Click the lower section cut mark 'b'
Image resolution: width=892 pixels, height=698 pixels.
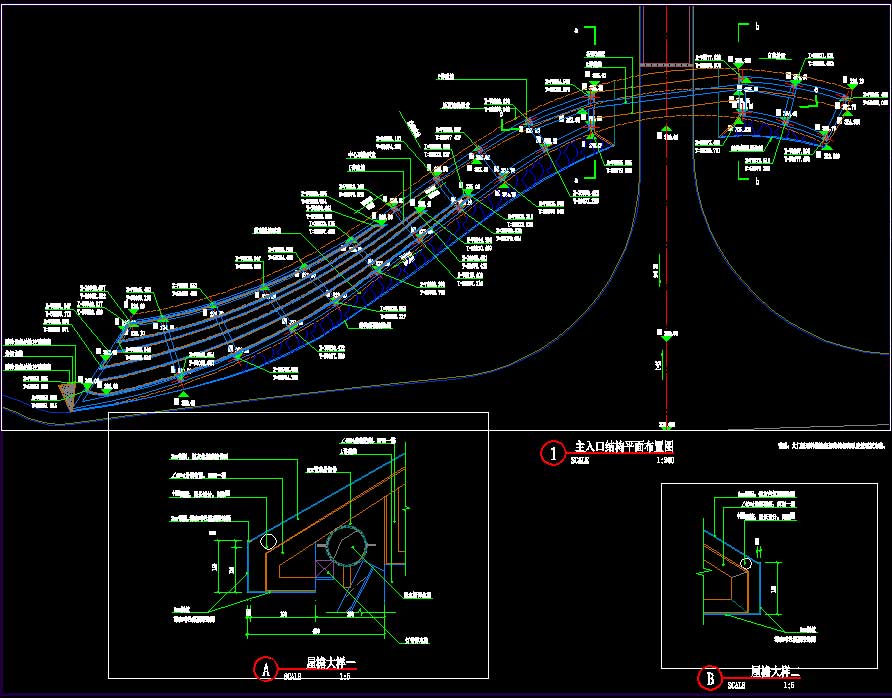[757, 182]
